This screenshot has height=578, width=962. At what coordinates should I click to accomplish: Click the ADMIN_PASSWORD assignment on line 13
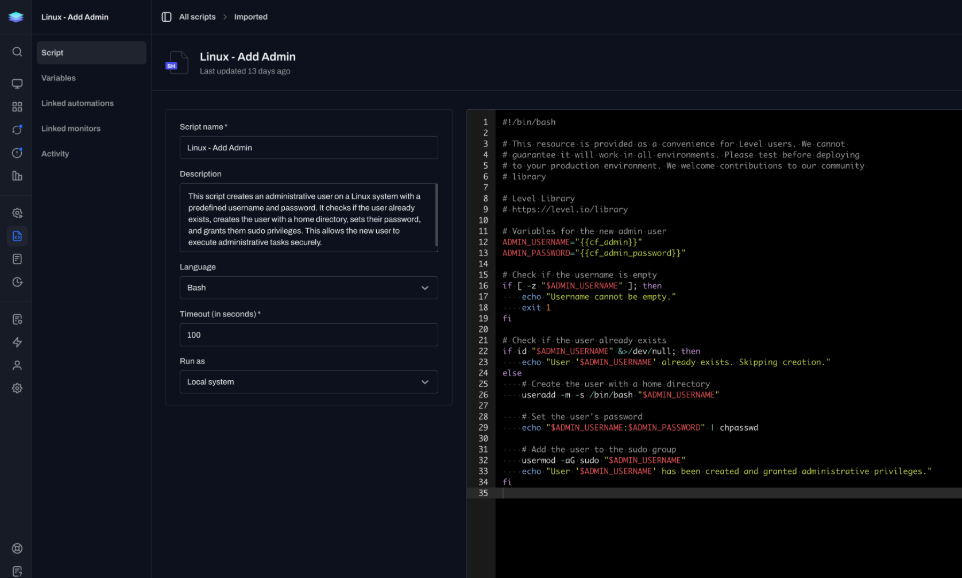point(594,253)
